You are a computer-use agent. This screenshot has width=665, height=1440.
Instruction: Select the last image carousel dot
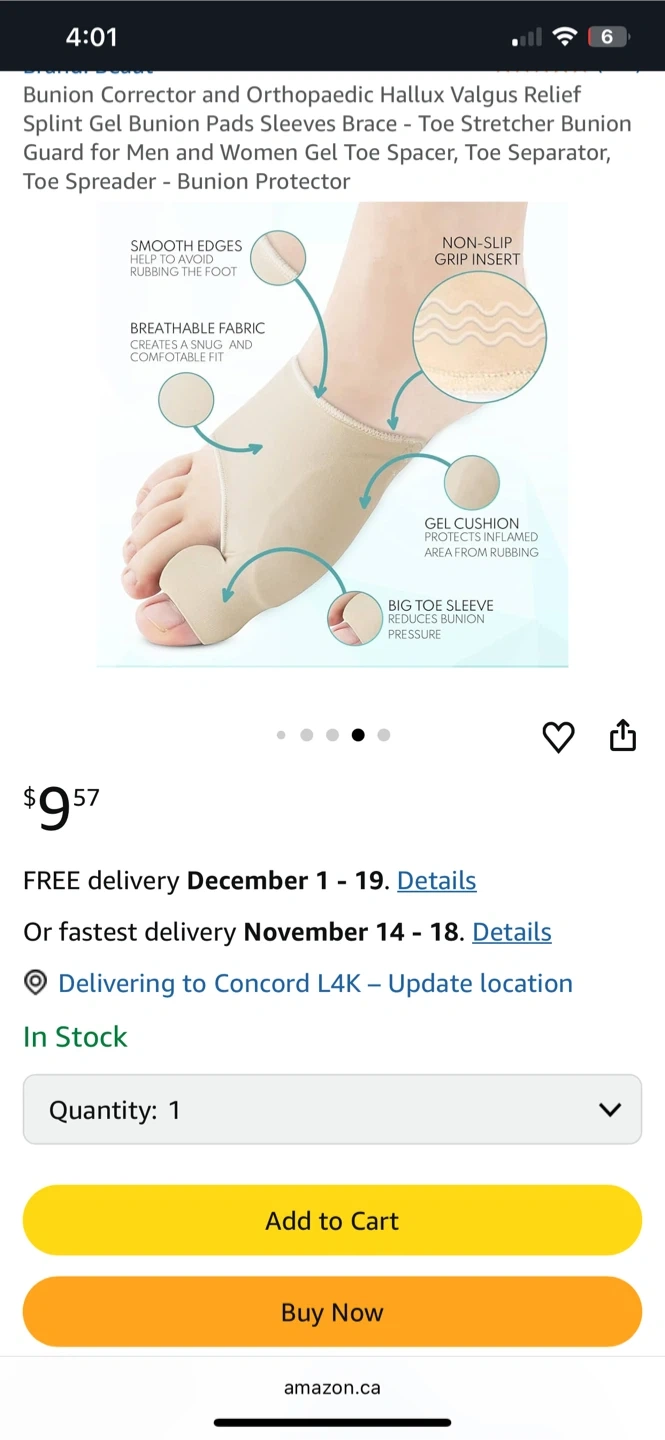coord(384,735)
